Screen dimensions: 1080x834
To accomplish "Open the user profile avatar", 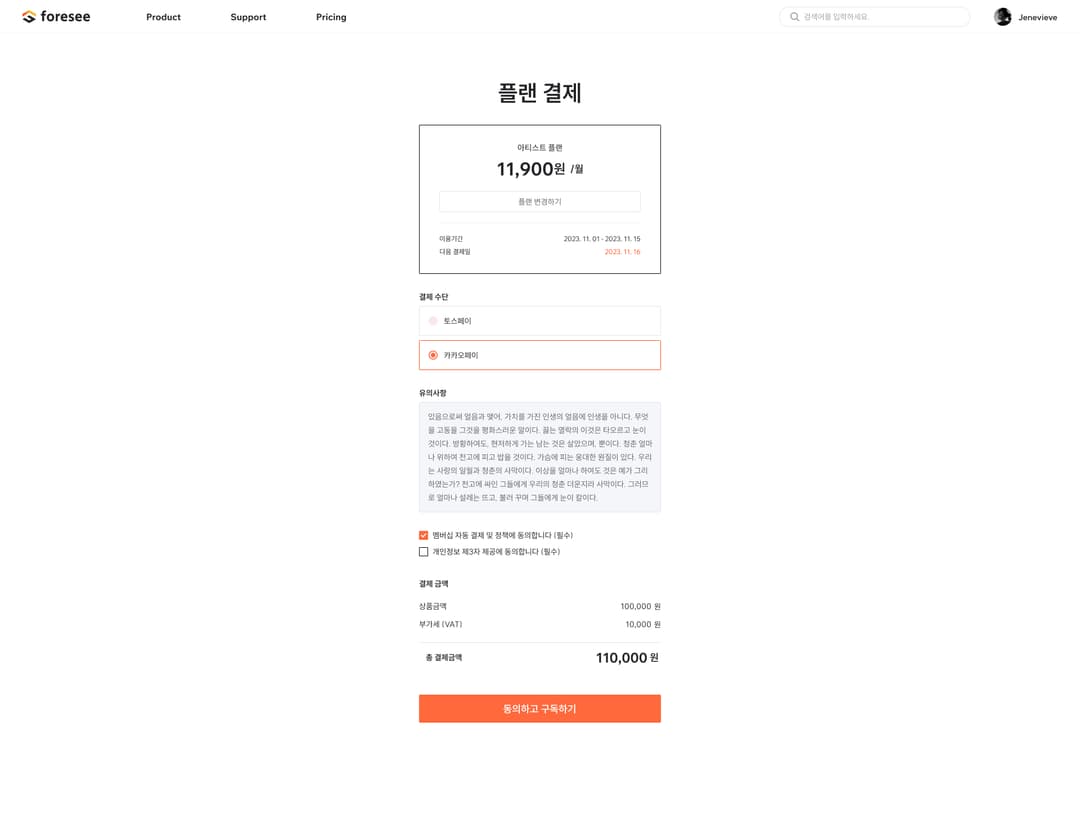I will 1002,17.
